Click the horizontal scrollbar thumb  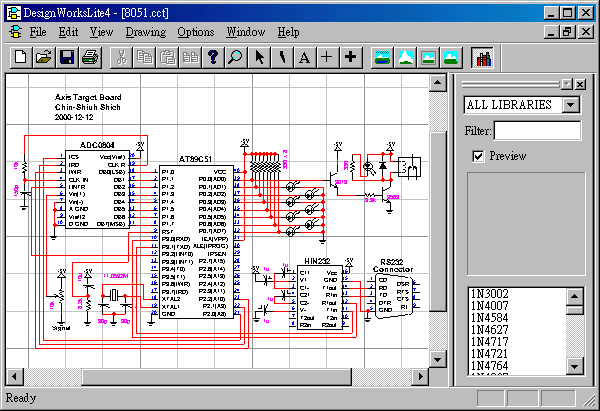tap(217, 377)
